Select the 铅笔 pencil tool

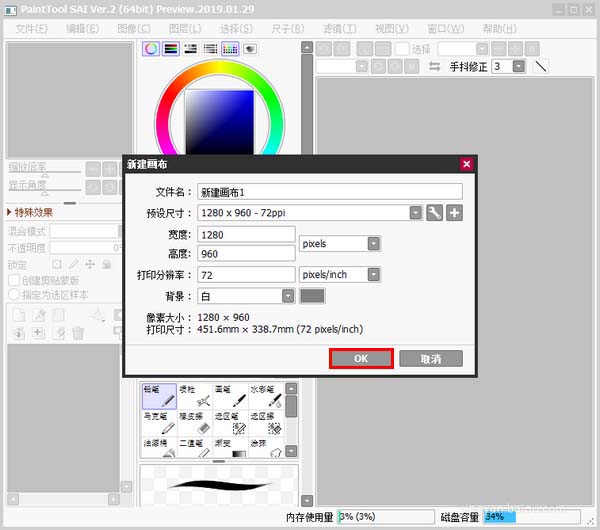coord(159,396)
